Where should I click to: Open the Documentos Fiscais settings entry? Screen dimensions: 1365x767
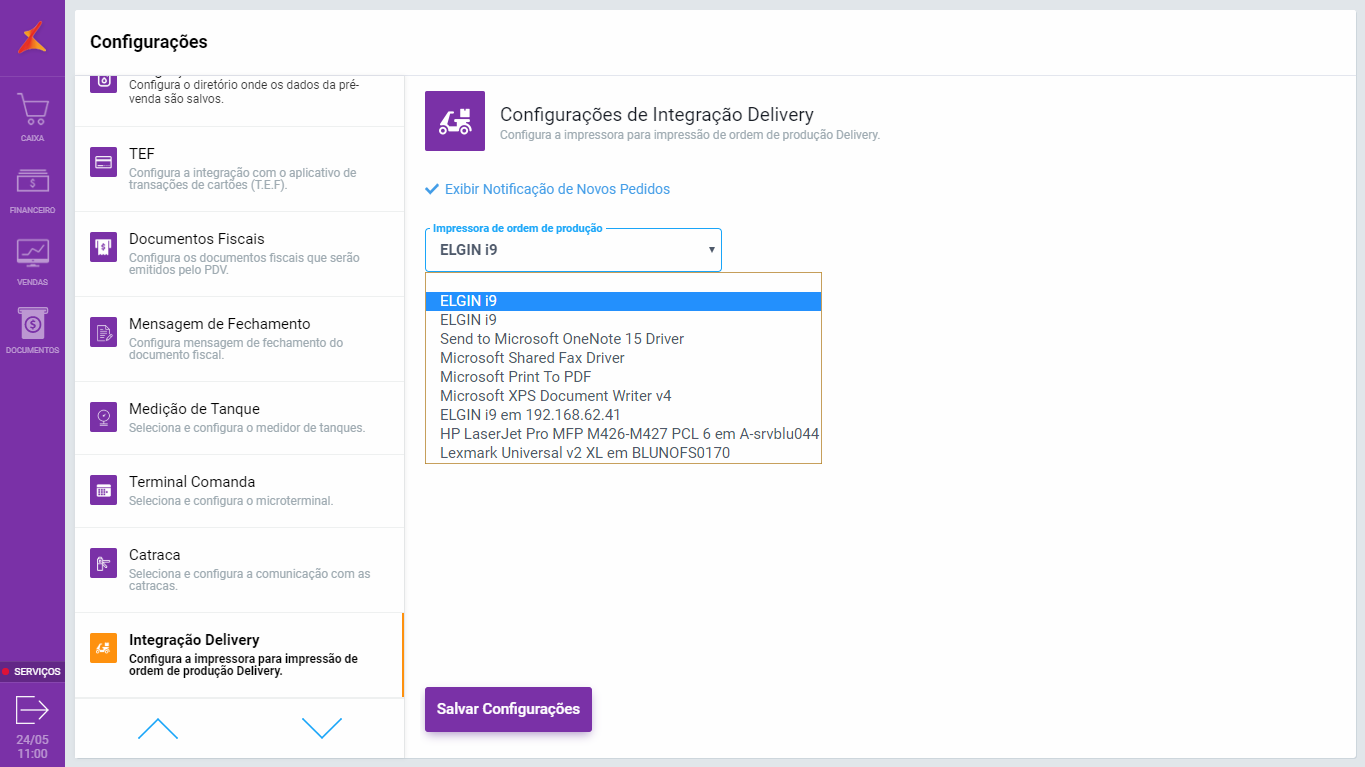[239, 254]
